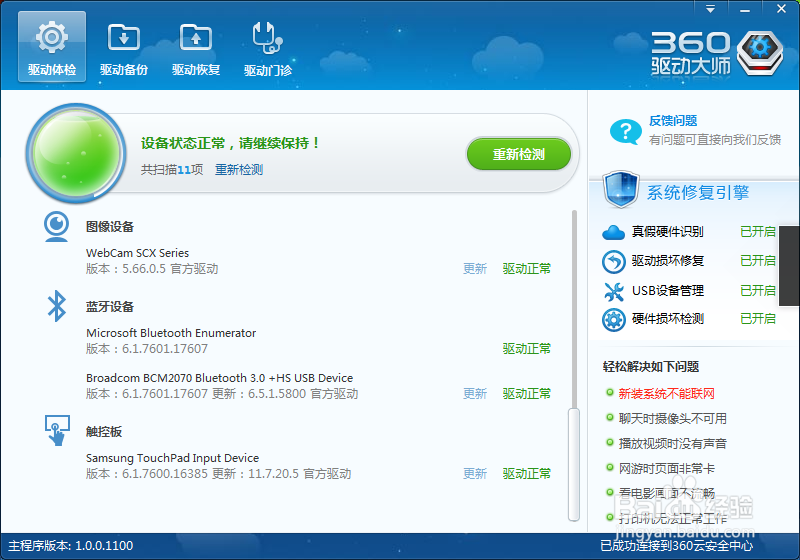This screenshot has height=560, width=800.
Task: Click 驱动正常 for Broadcom BCM2070 Bluetooth
Action: (x=527, y=394)
